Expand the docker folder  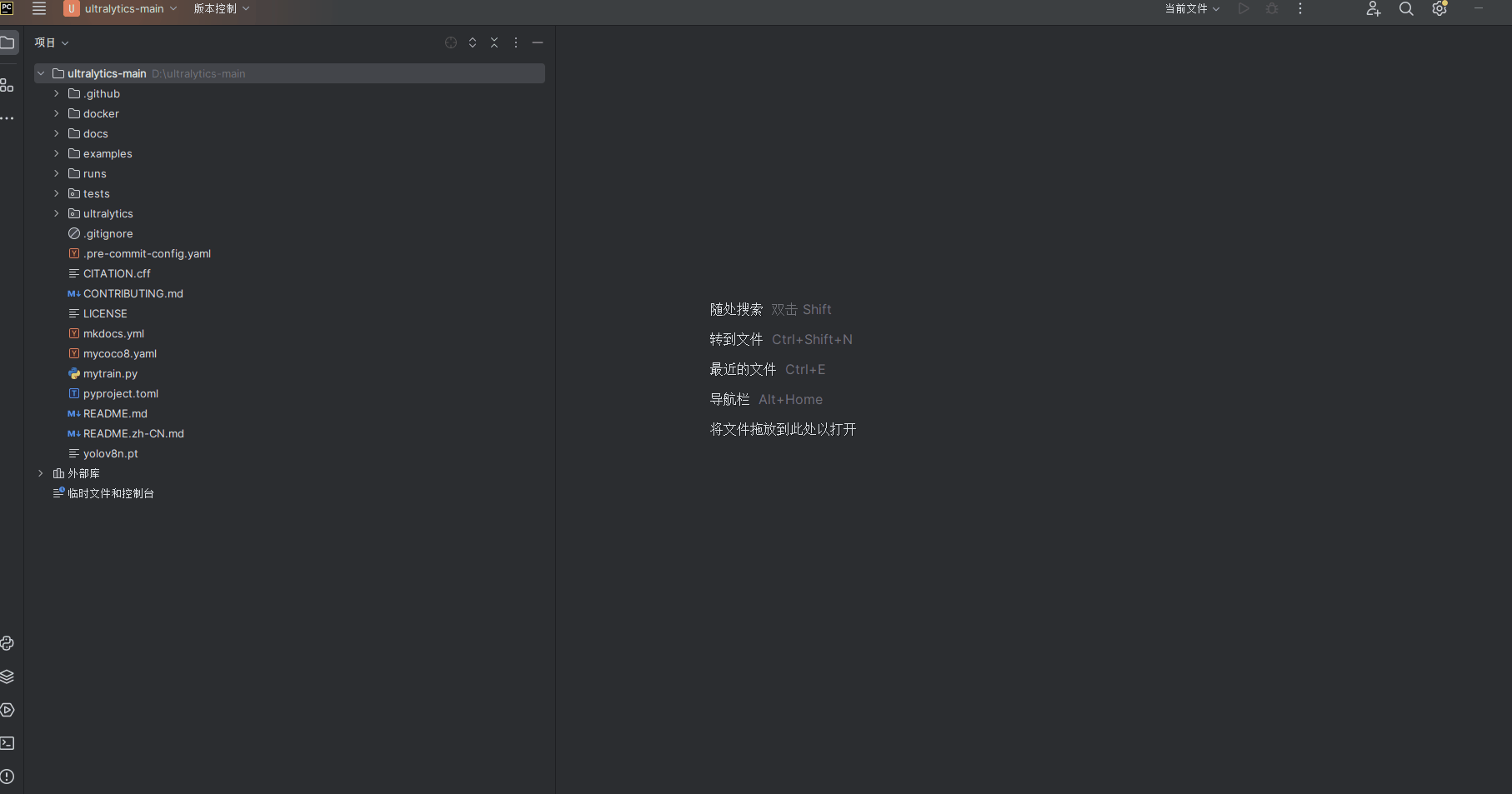tap(57, 113)
